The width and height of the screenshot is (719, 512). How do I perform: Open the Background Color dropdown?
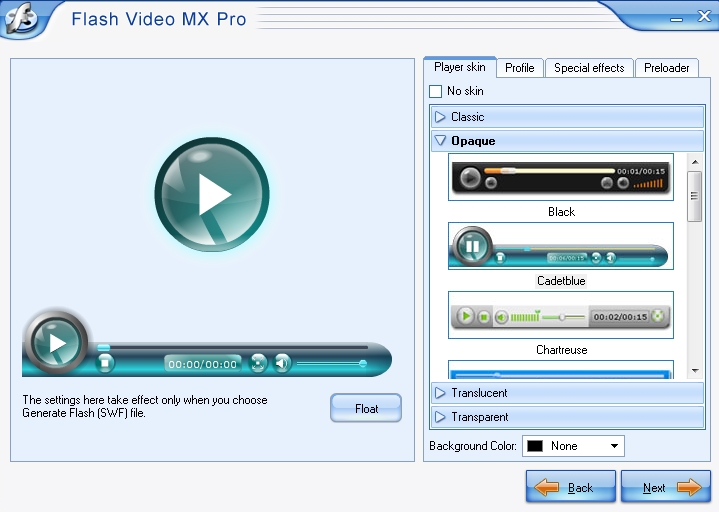614,446
